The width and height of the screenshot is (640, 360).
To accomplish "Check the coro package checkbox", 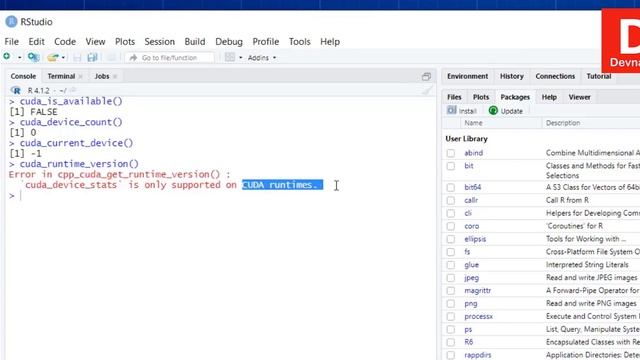I will 451,226.
